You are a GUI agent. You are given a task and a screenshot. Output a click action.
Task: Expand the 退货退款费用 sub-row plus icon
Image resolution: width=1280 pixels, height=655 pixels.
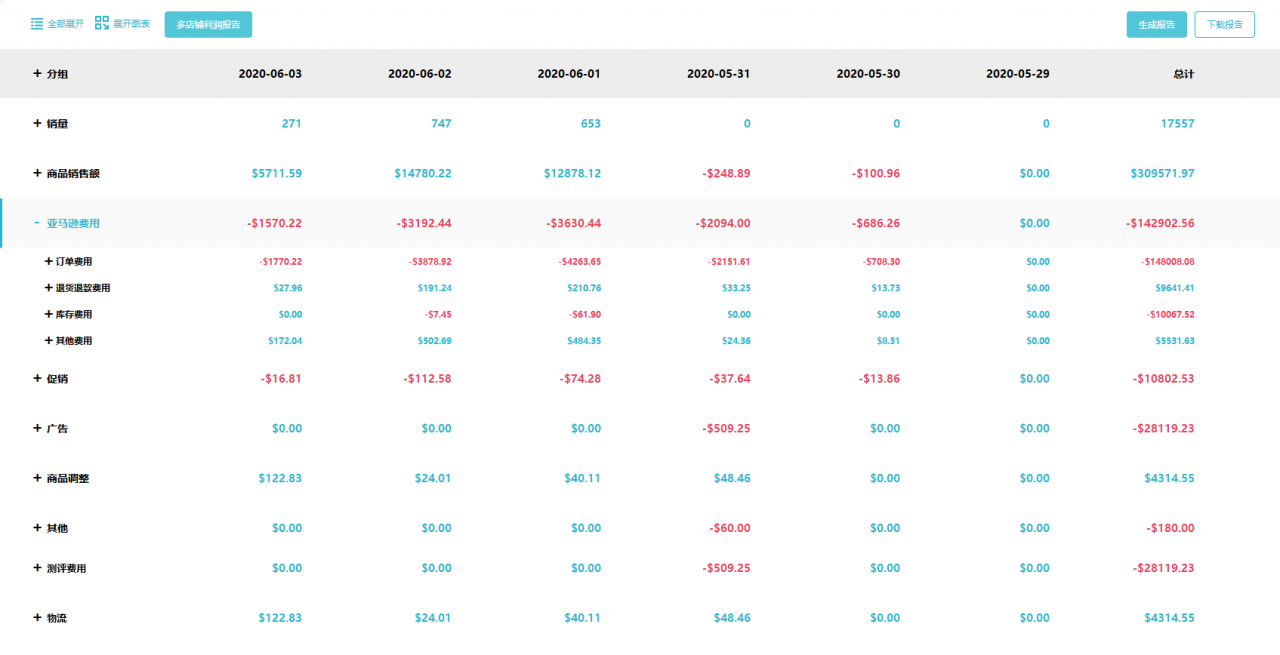point(49,288)
